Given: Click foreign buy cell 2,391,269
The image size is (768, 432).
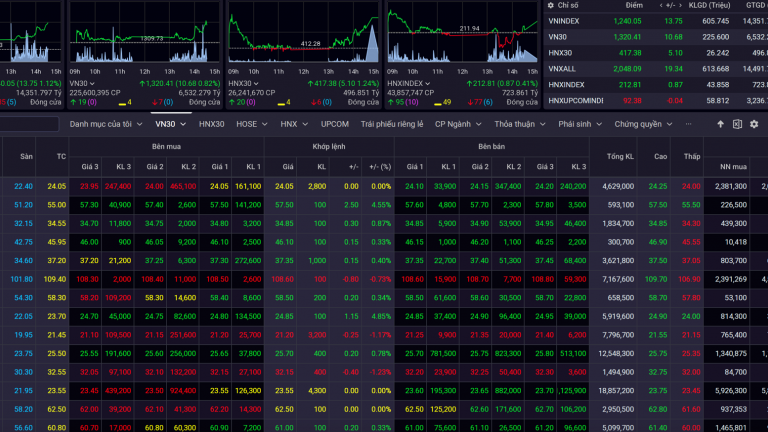Looking at the screenshot, I should point(731,279).
